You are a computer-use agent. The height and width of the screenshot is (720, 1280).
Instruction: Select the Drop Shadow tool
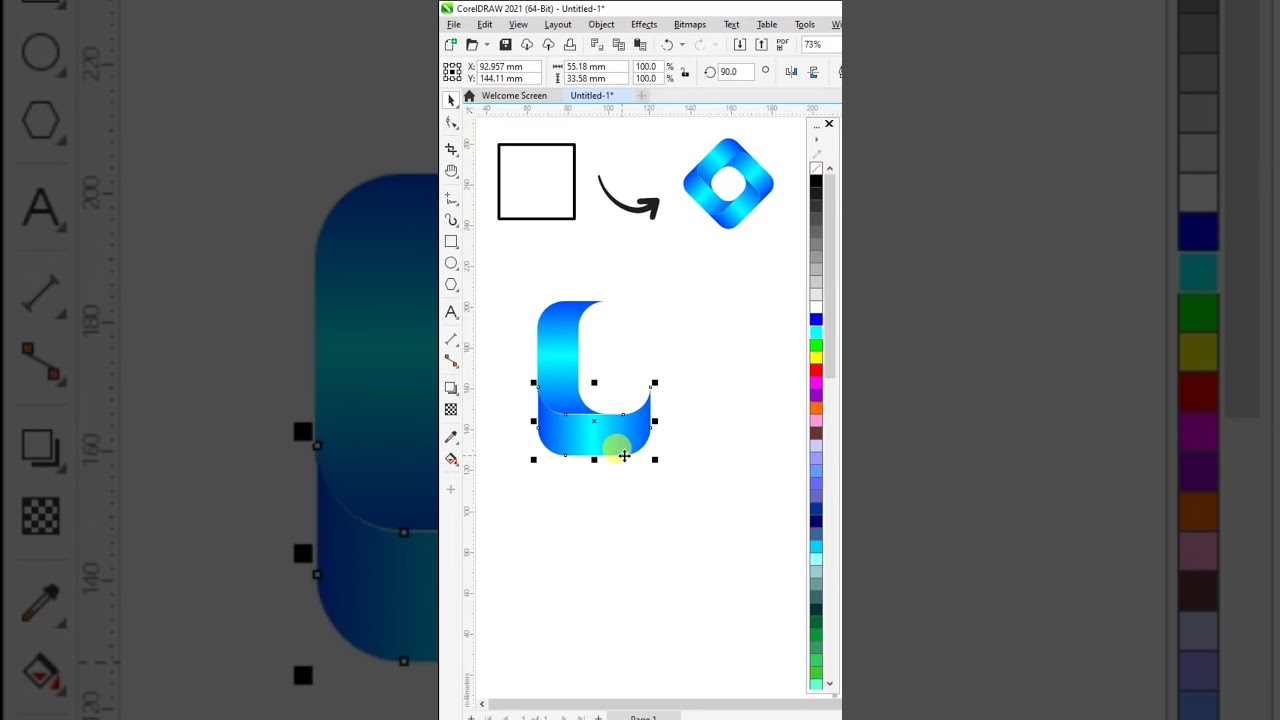[451, 388]
